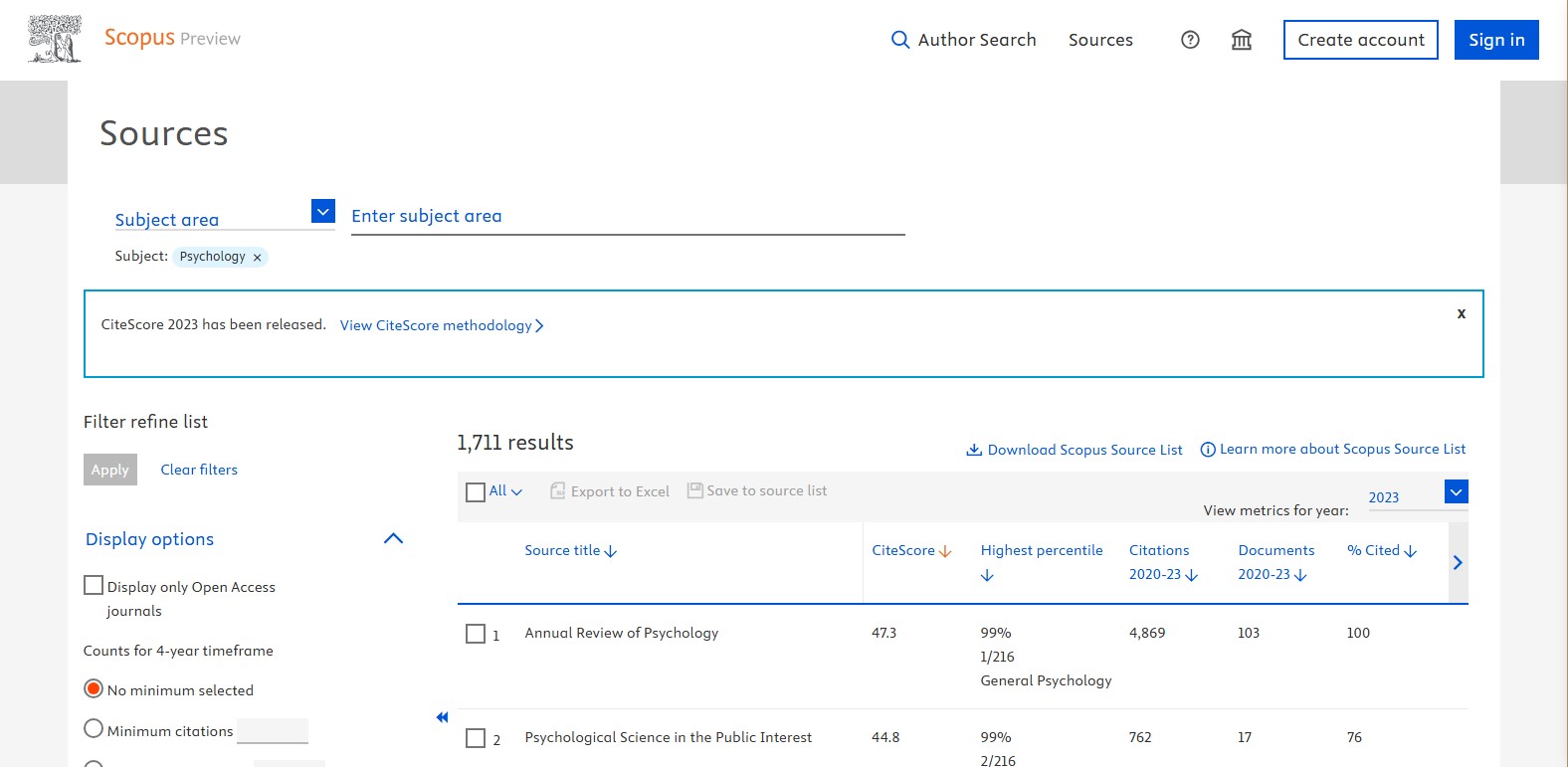Tick the select All checkbox
The image size is (1568, 767).
click(x=476, y=491)
